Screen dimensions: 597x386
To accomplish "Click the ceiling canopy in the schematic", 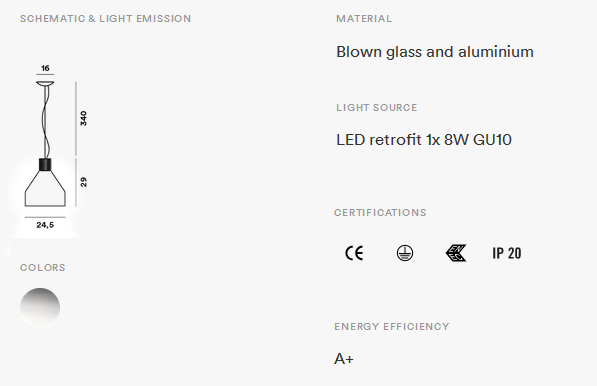I will [45, 83].
